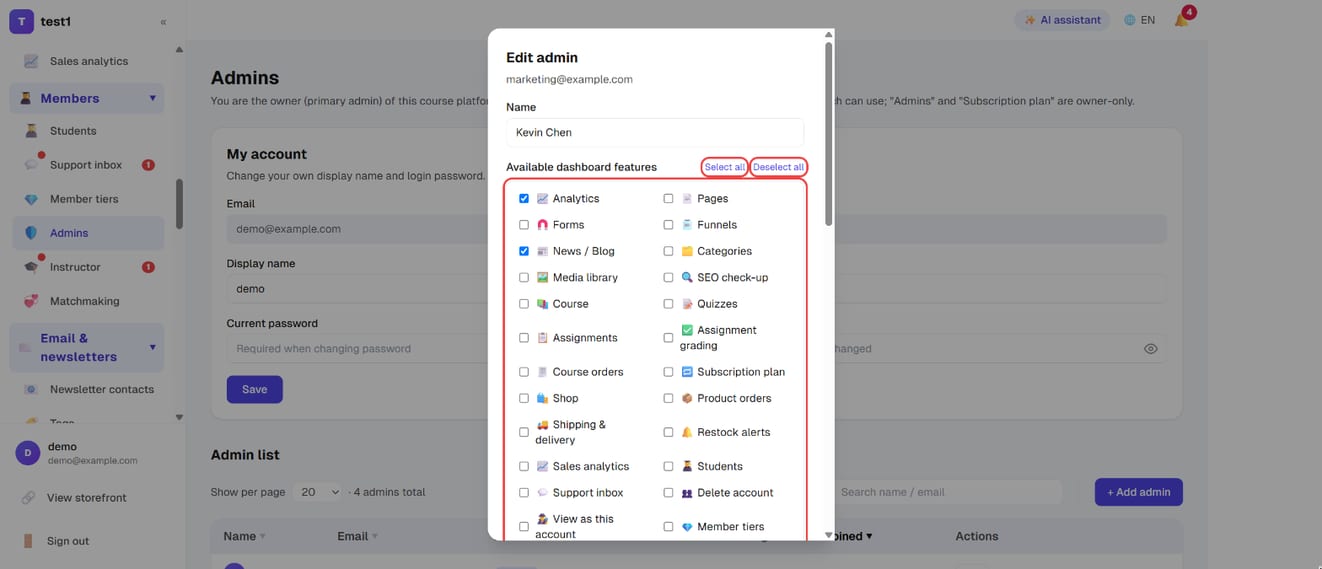Click the sidebar scrollbar thumb

coord(179,204)
